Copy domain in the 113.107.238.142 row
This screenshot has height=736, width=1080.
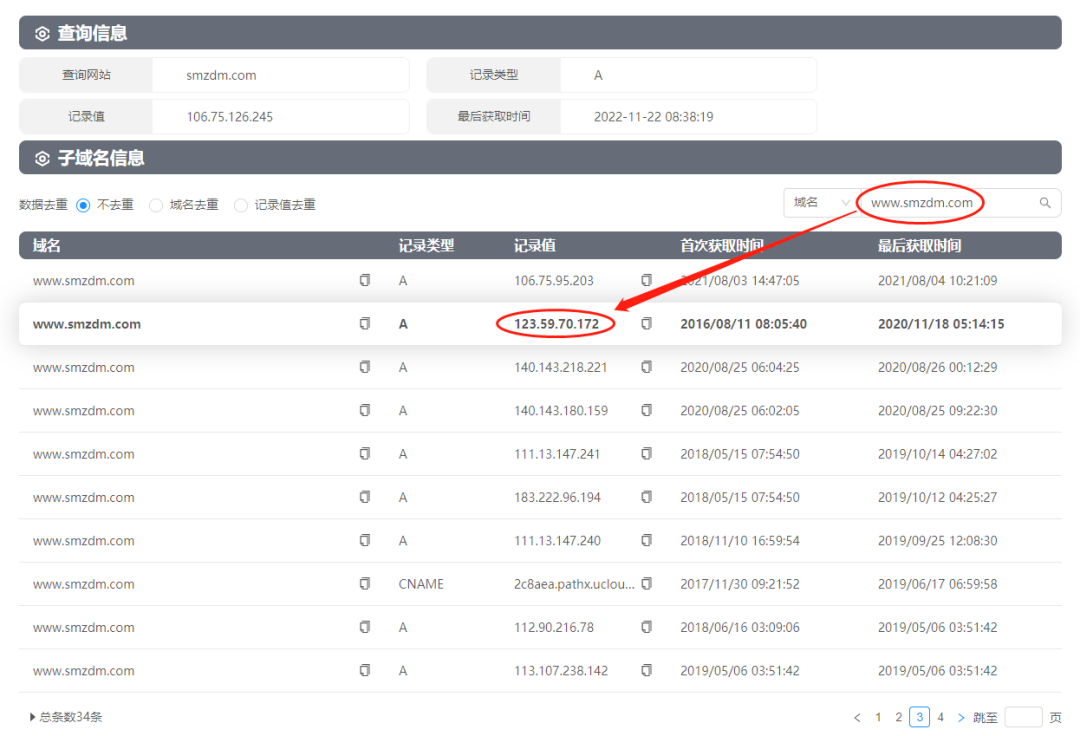[365, 671]
